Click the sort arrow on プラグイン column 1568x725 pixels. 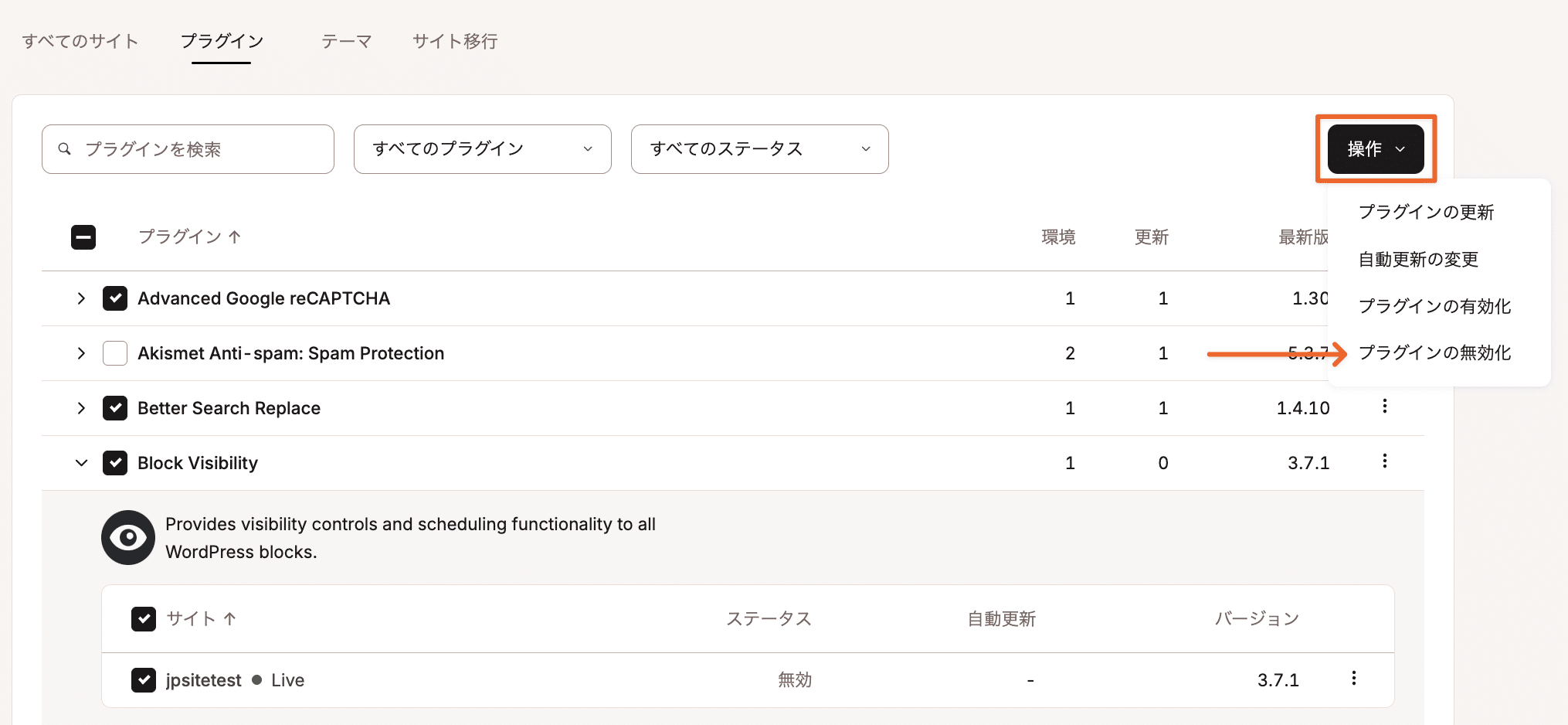[x=236, y=237]
